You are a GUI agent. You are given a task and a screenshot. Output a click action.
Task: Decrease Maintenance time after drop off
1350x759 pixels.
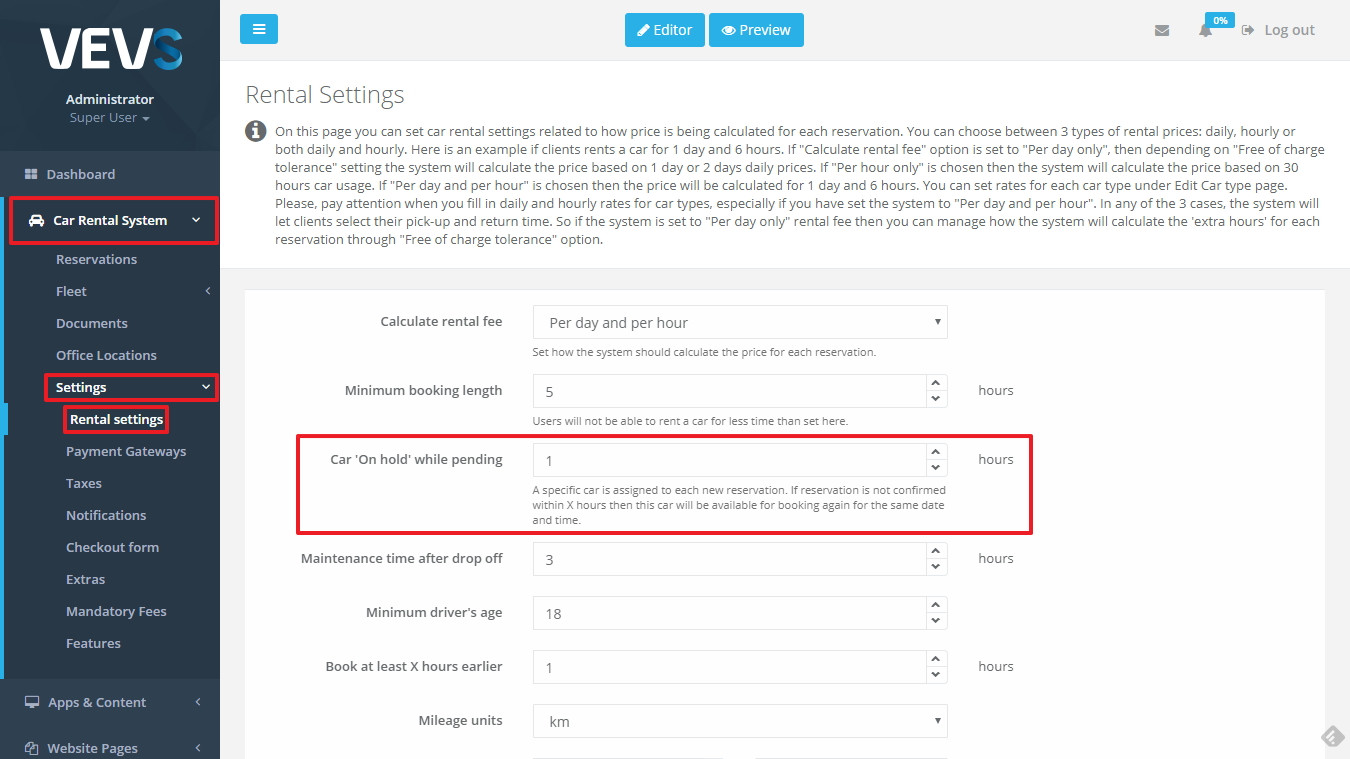pos(936,567)
